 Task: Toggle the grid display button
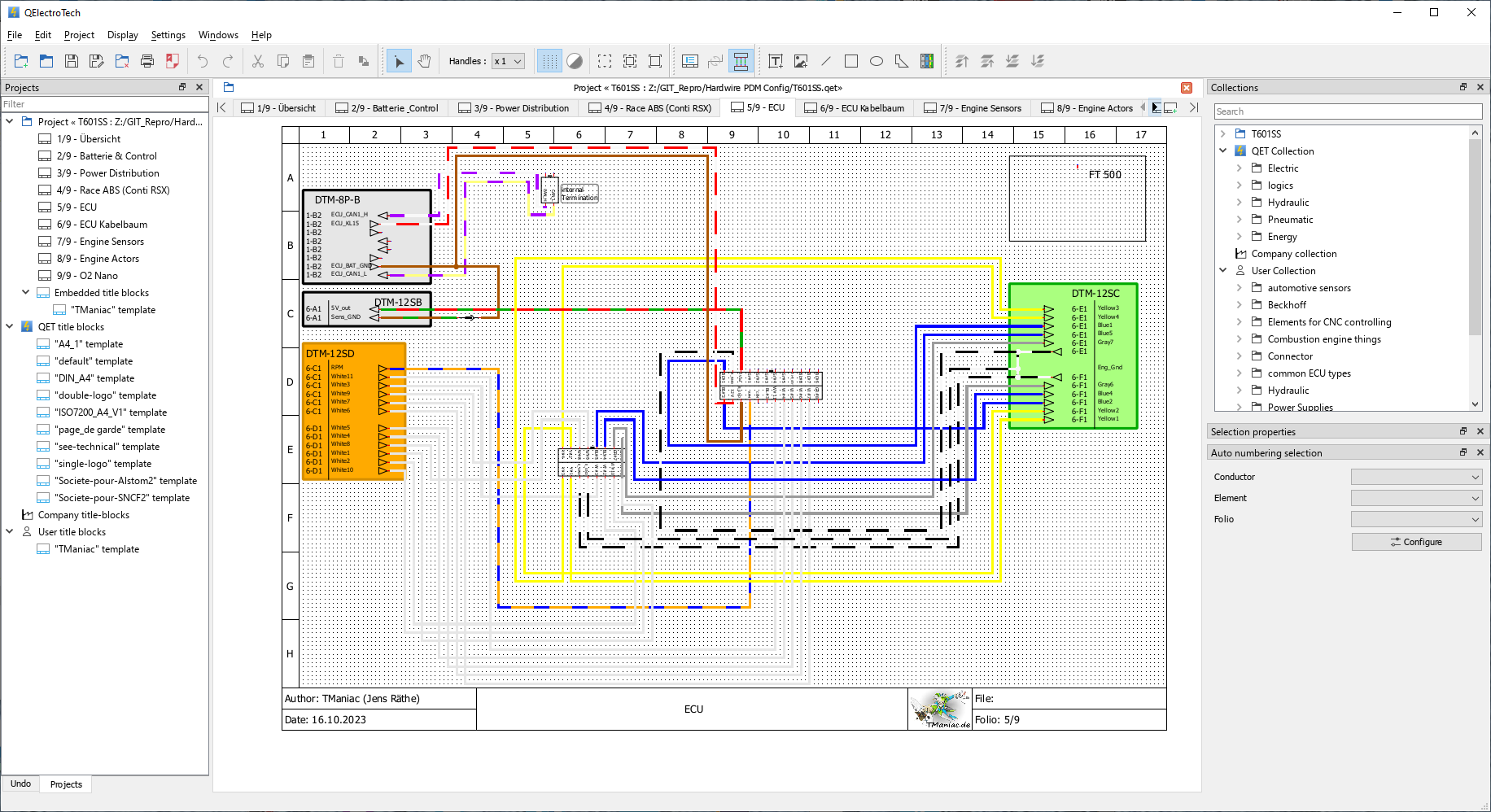pos(550,61)
